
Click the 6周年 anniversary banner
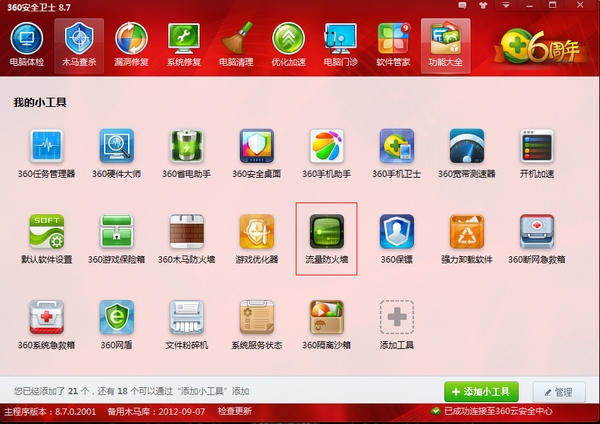(x=540, y=46)
